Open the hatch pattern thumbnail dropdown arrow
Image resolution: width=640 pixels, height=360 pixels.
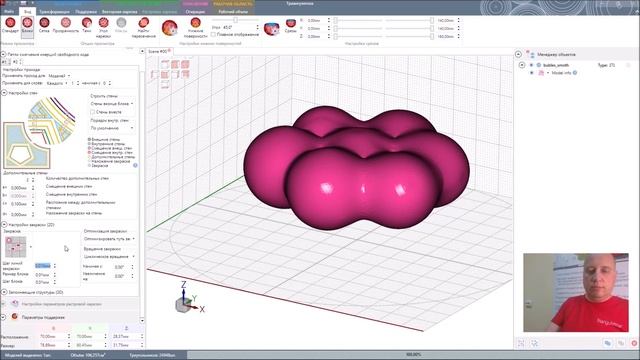point(31,247)
